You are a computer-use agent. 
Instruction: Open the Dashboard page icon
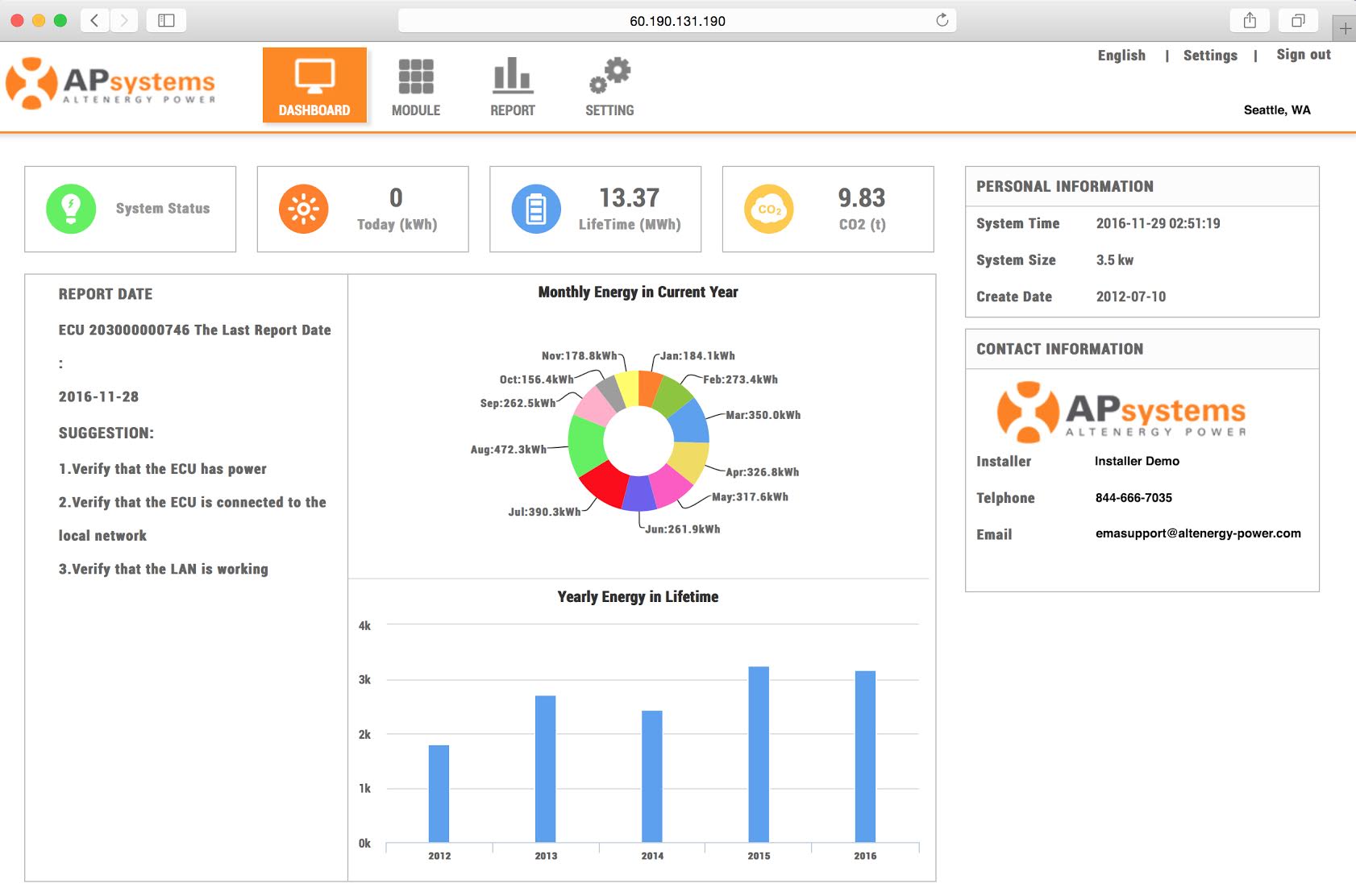click(314, 76)
